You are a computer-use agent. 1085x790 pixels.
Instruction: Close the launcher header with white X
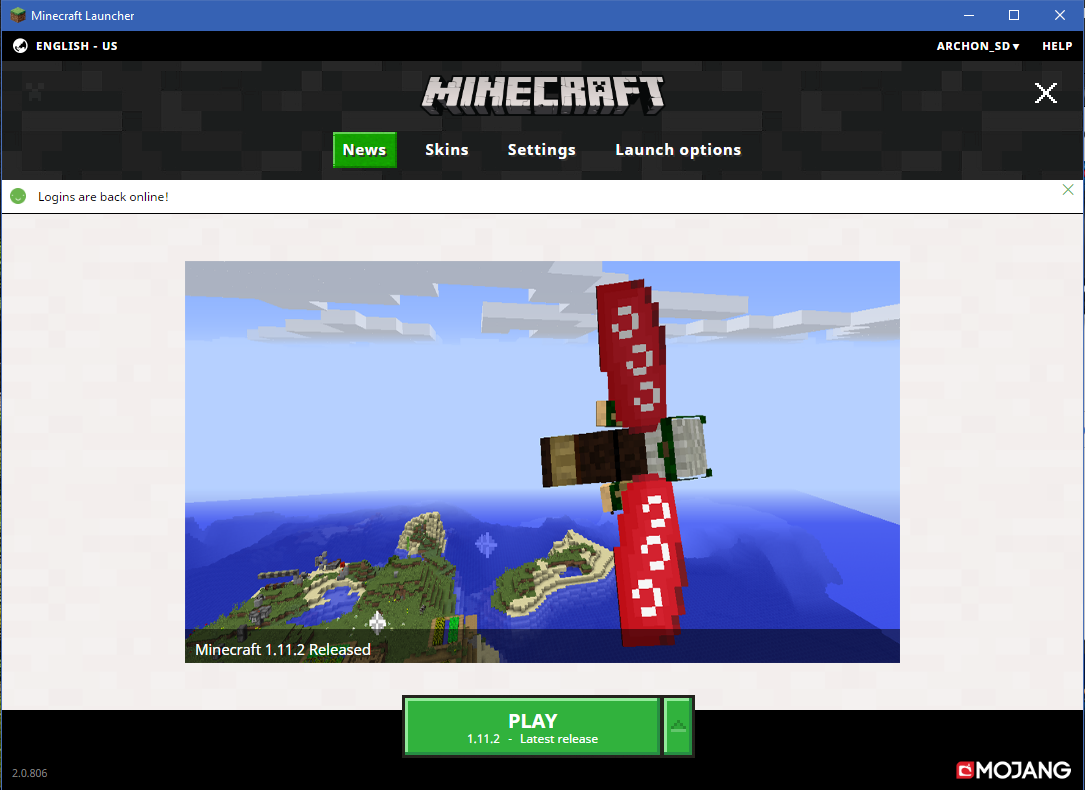[x=1046, y=93]
